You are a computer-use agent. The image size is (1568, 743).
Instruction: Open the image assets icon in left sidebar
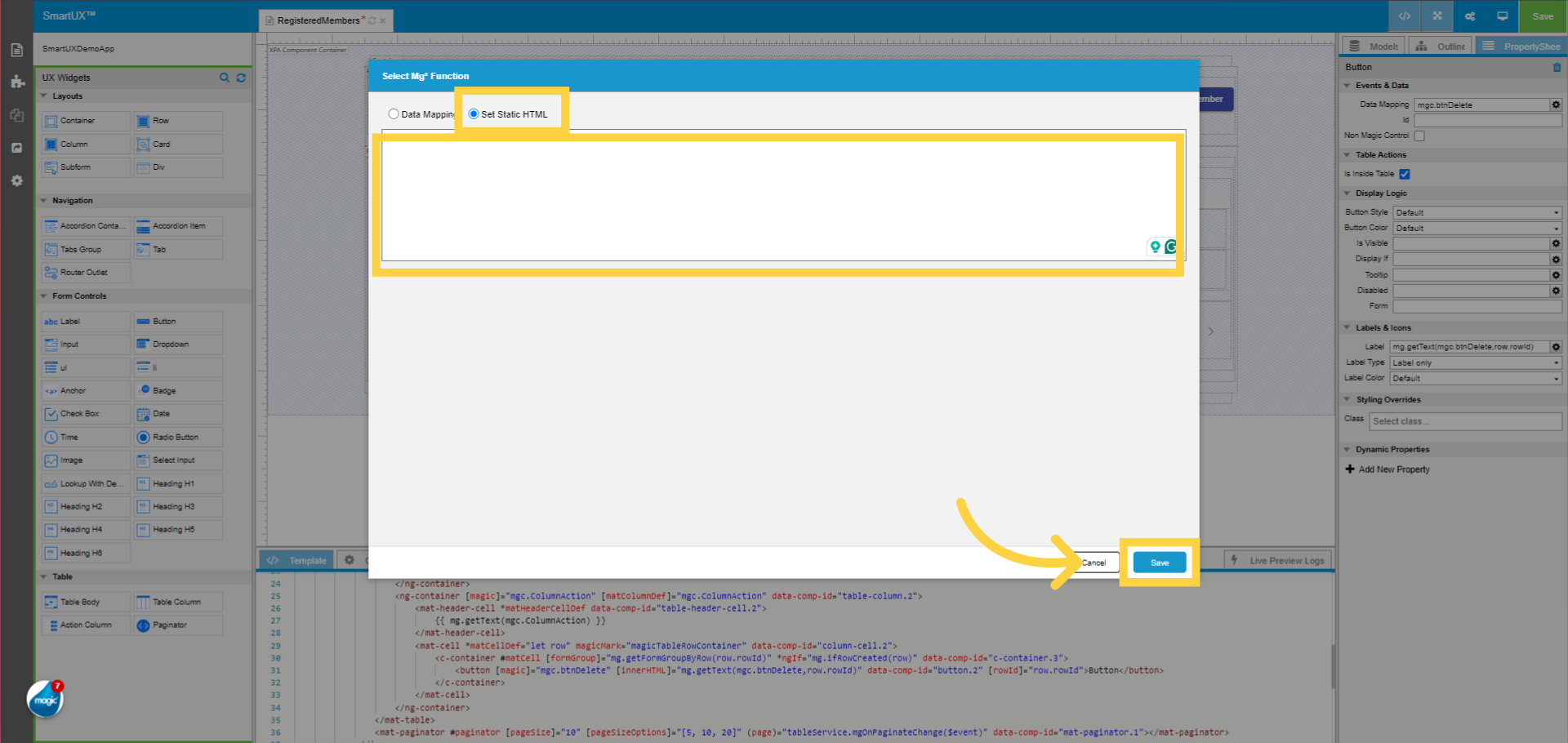[x=16, y=148]
